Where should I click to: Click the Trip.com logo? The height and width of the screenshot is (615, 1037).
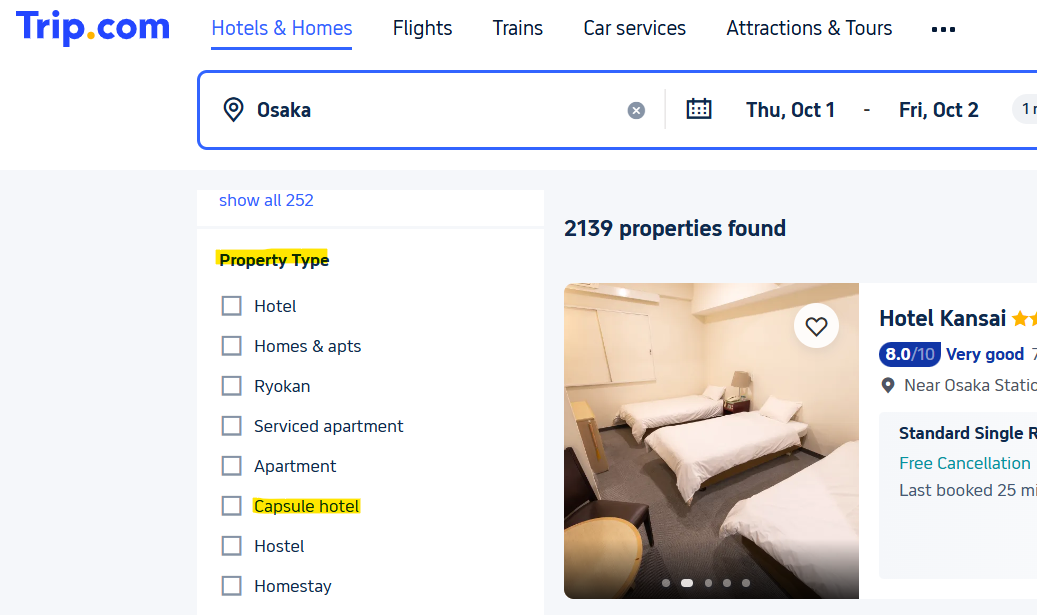coord(93,28)
